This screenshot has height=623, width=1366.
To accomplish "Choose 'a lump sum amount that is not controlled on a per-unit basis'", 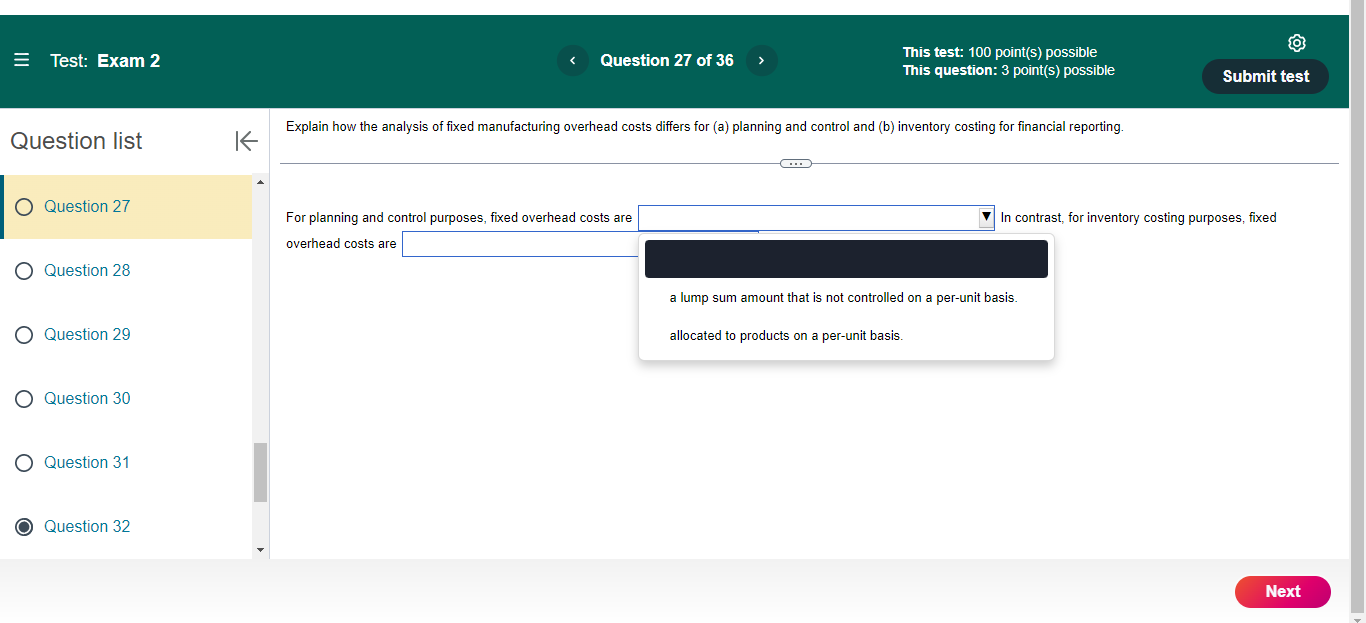I will tap(841, 297).
